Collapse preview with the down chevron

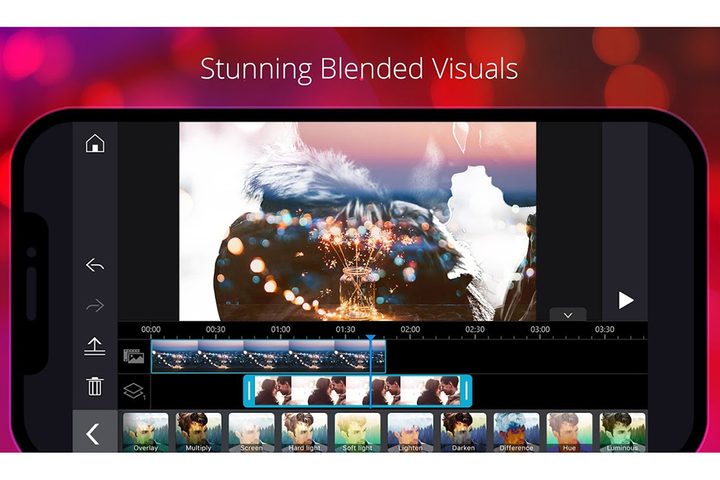click(x=568, y=315)
